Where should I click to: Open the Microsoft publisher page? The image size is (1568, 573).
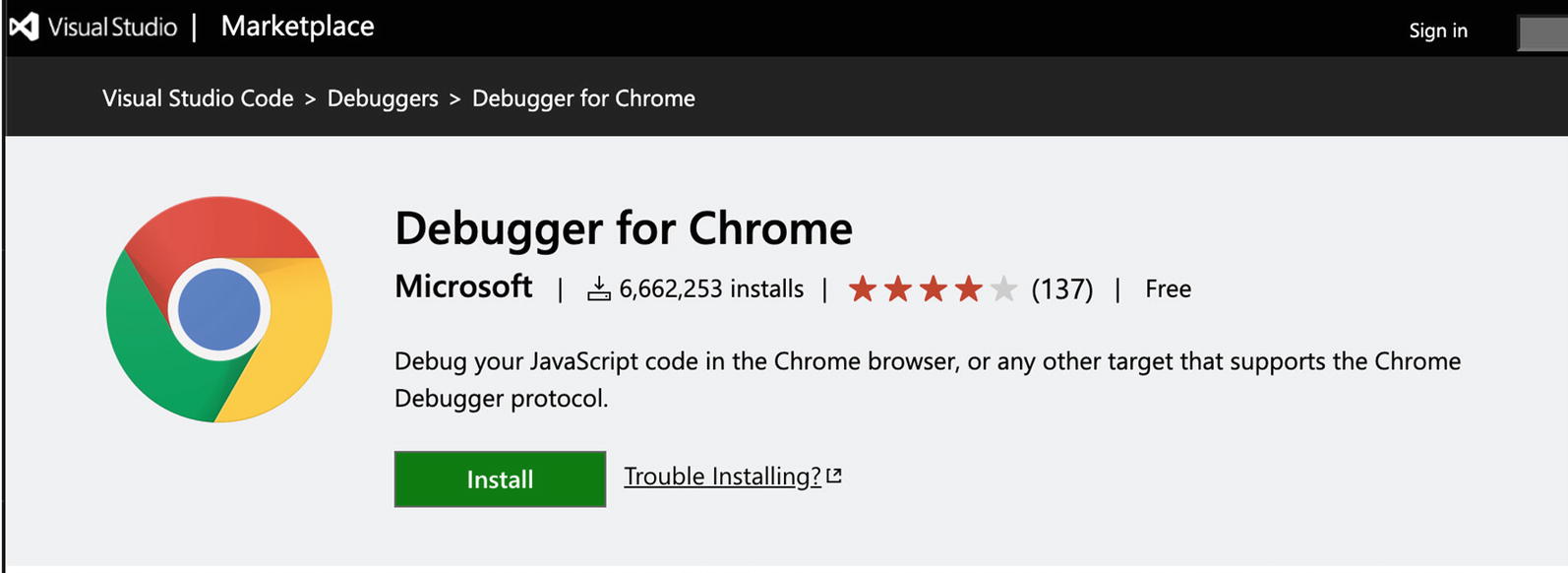(463, 286)
